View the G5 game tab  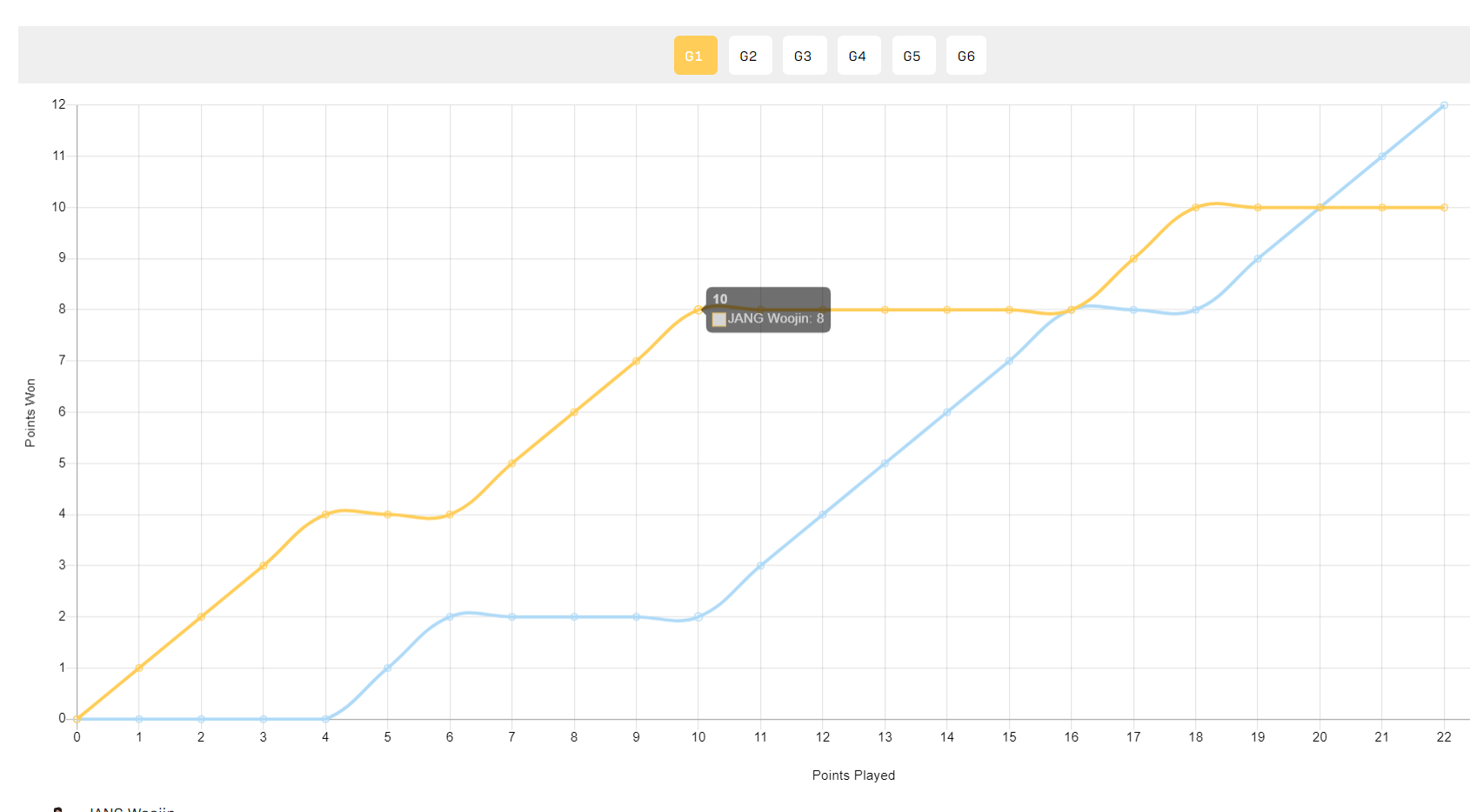(913, 56)
